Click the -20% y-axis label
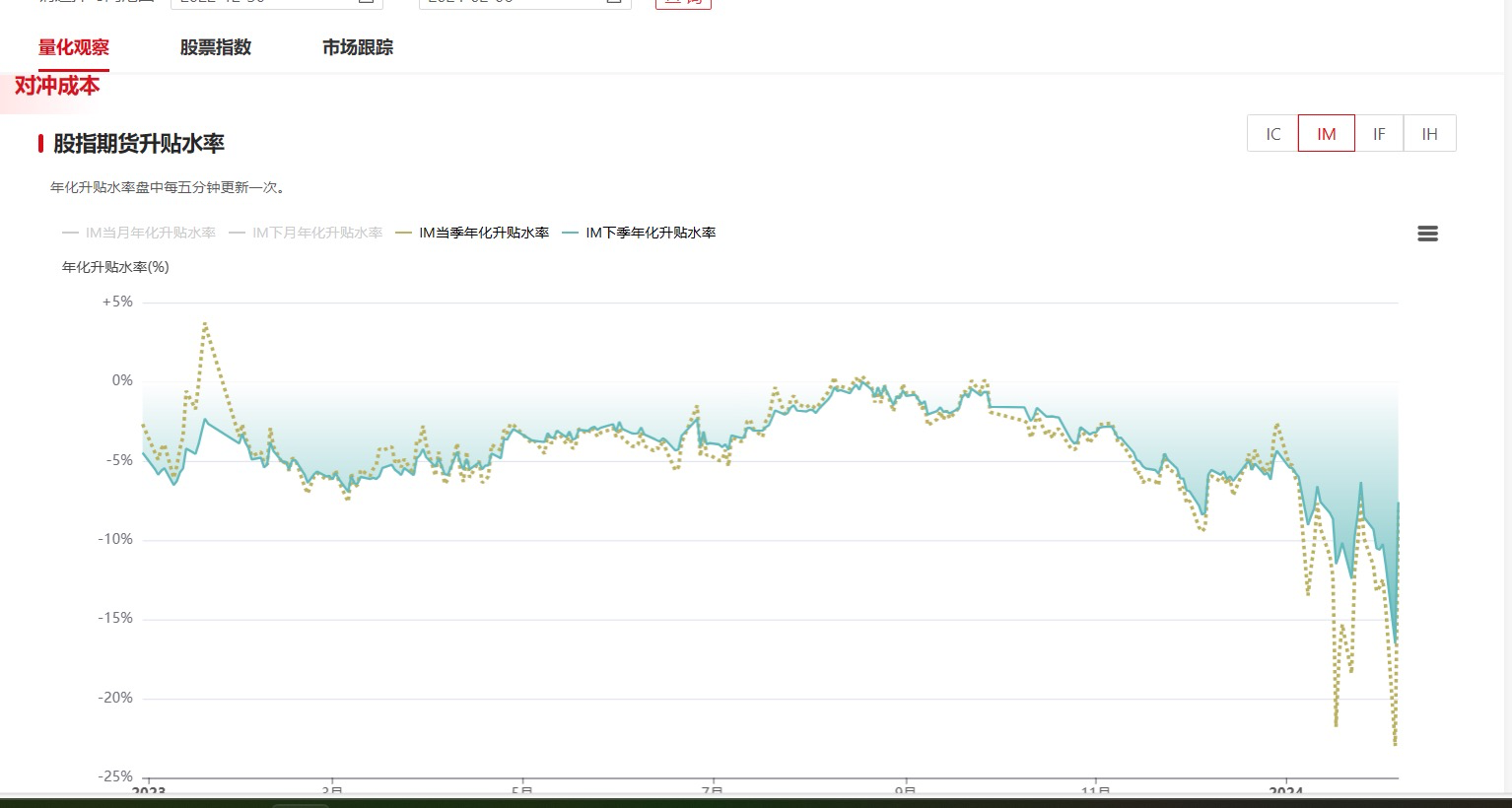Screen dimensions: 1512x808 pyautogui.click(x=114, y=698)
